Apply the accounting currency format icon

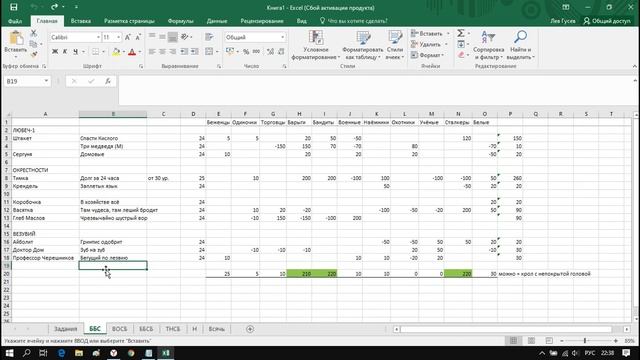tap(230, 51)
